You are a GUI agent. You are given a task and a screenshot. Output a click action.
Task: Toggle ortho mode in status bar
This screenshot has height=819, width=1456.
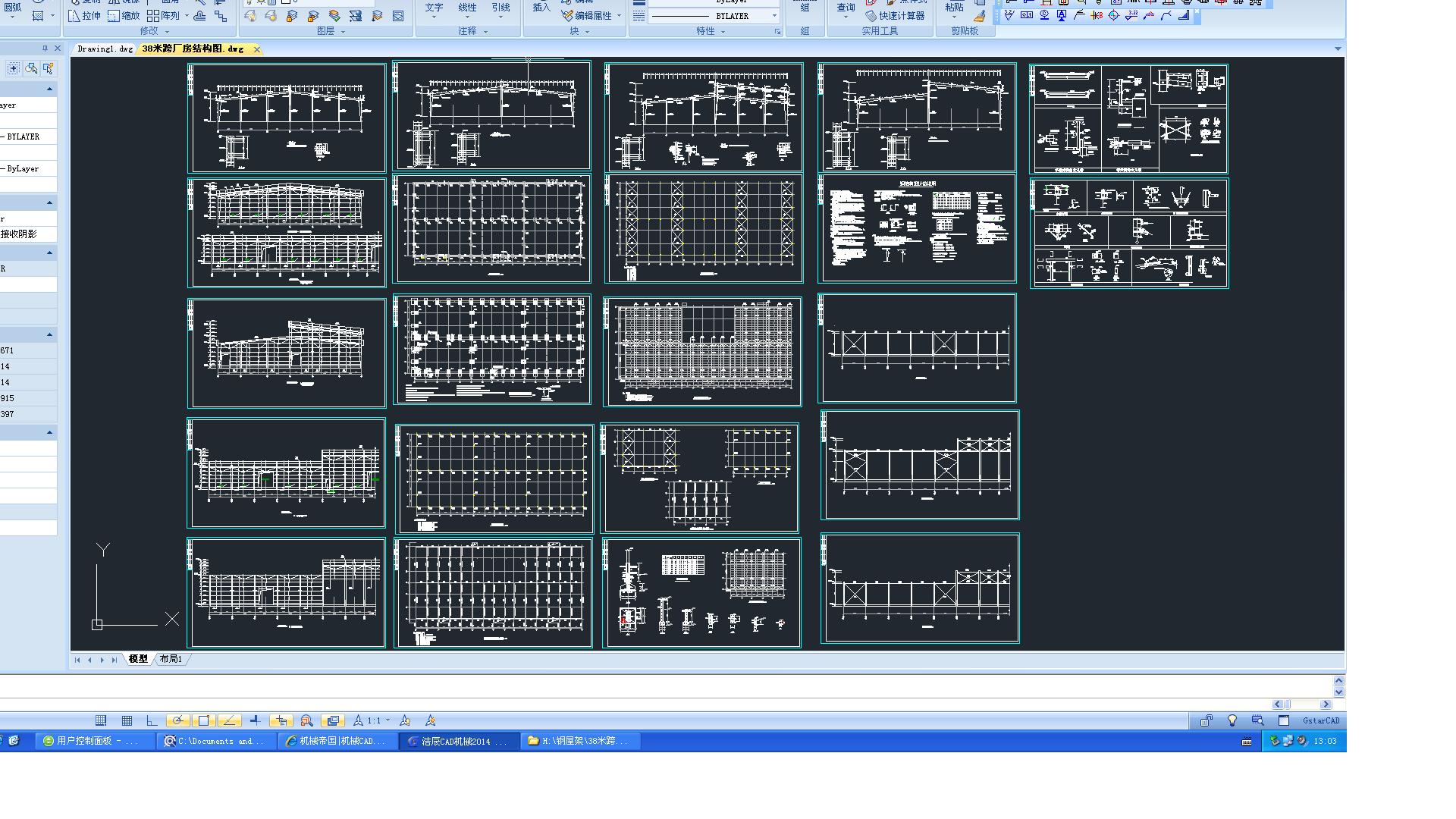point(152,720)
